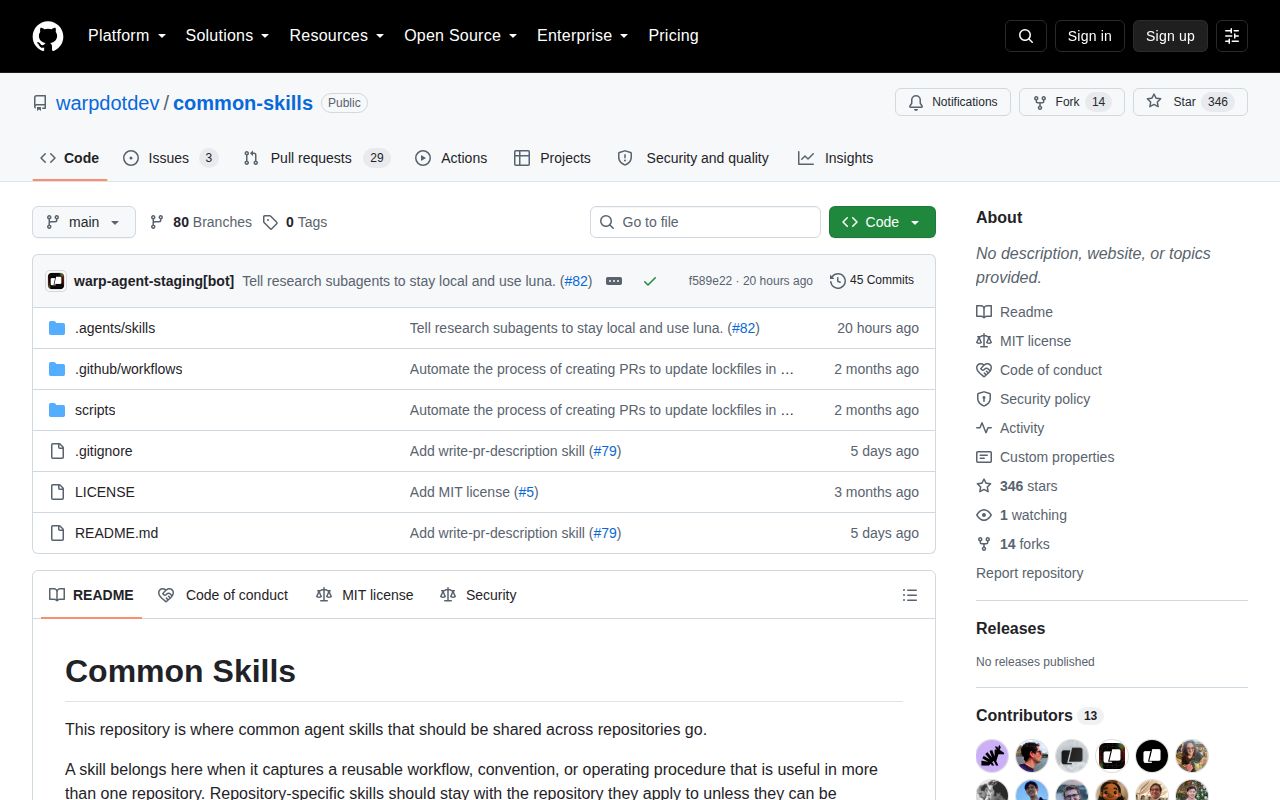Open the README outline list icon

910,595
